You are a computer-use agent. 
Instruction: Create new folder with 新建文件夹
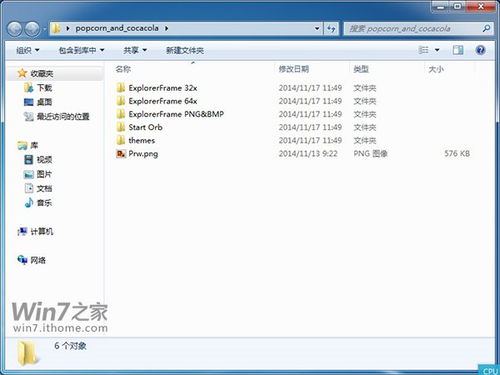coord(185,50)
